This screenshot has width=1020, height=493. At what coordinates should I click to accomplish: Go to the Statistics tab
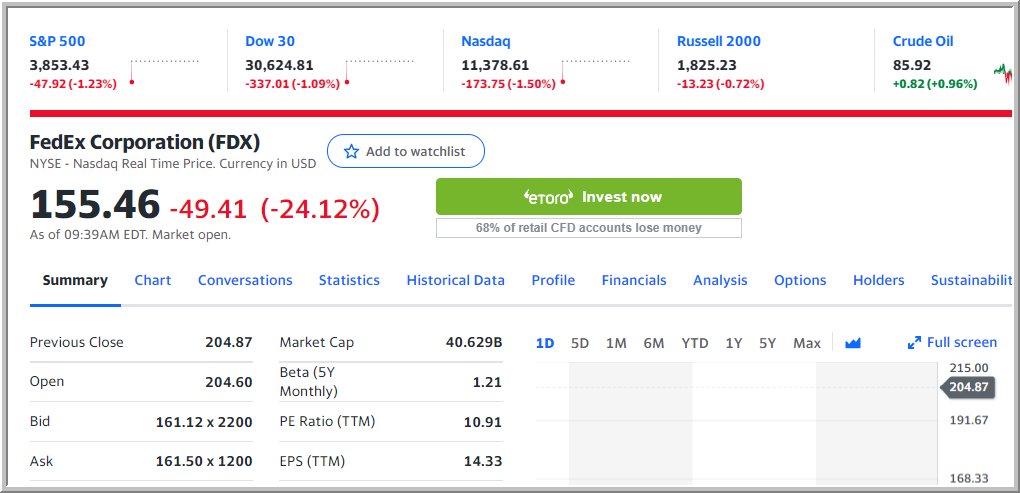349,280
